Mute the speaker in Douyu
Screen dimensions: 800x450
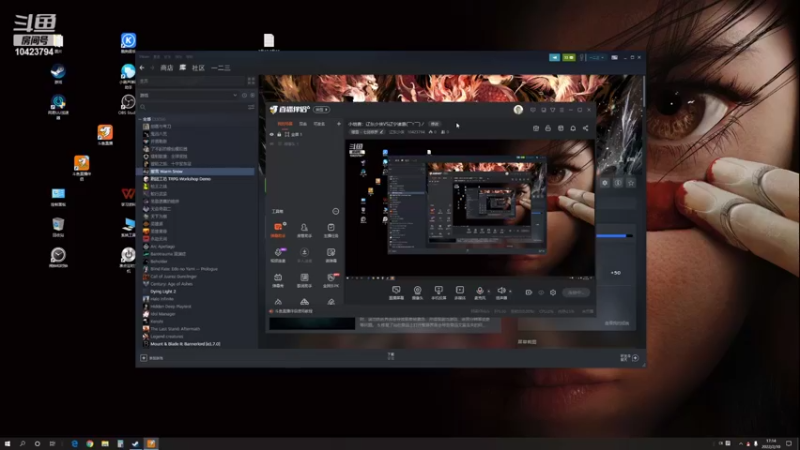point(502,292)
